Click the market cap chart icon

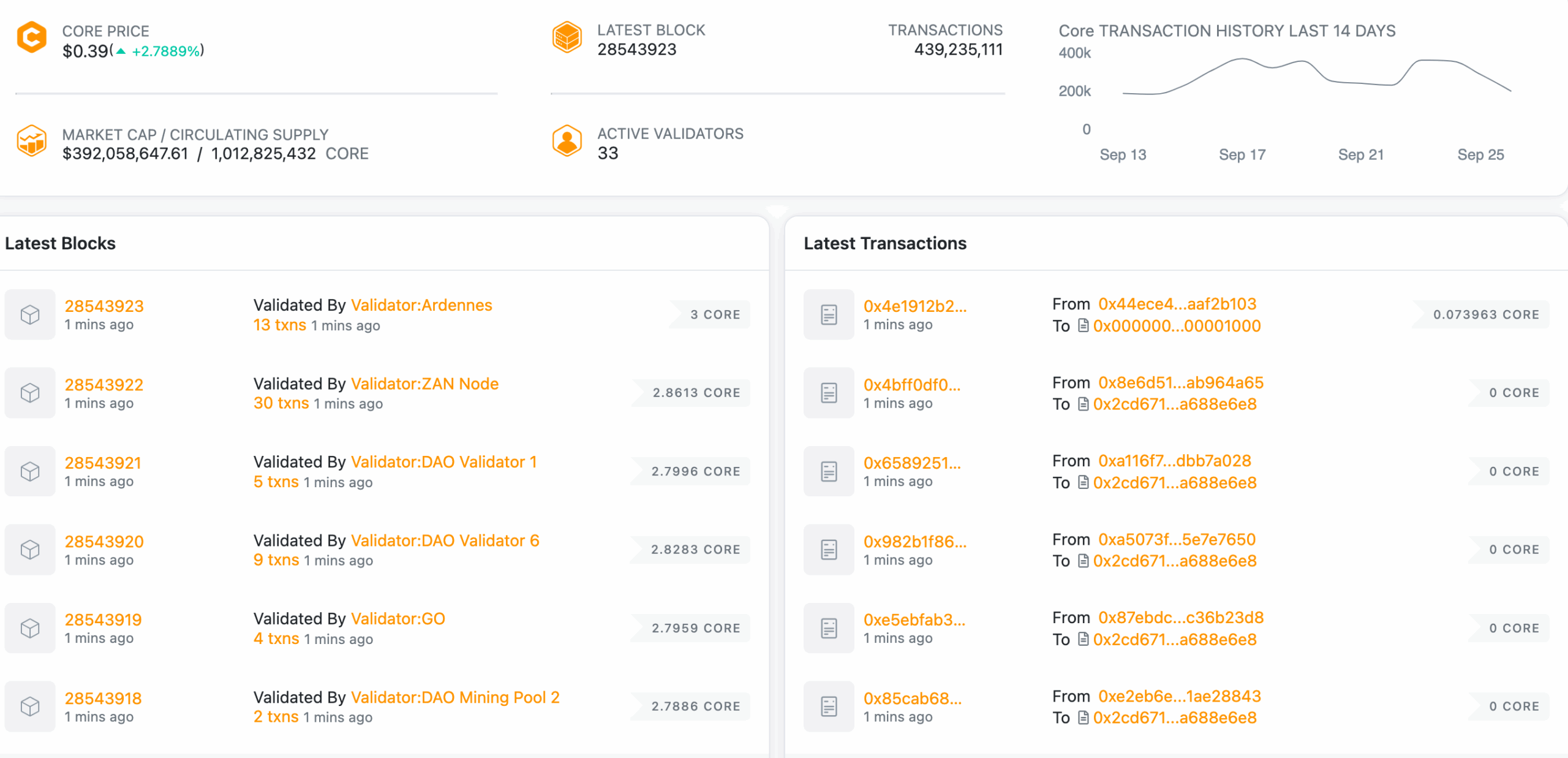click(x=31, y=142)
